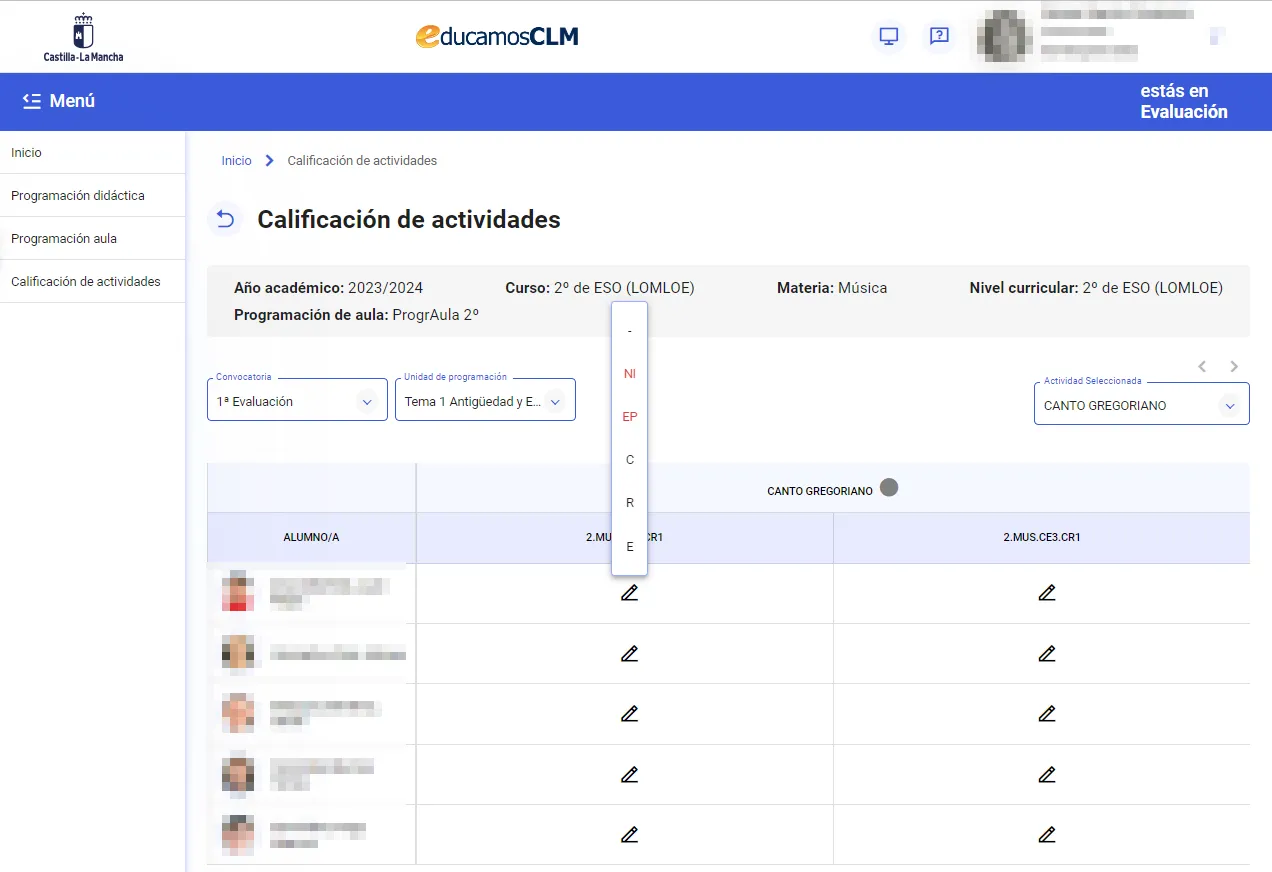The image size is (1272, 872).
Task: Click the educamosCLM logo
Action: point(497,36)
